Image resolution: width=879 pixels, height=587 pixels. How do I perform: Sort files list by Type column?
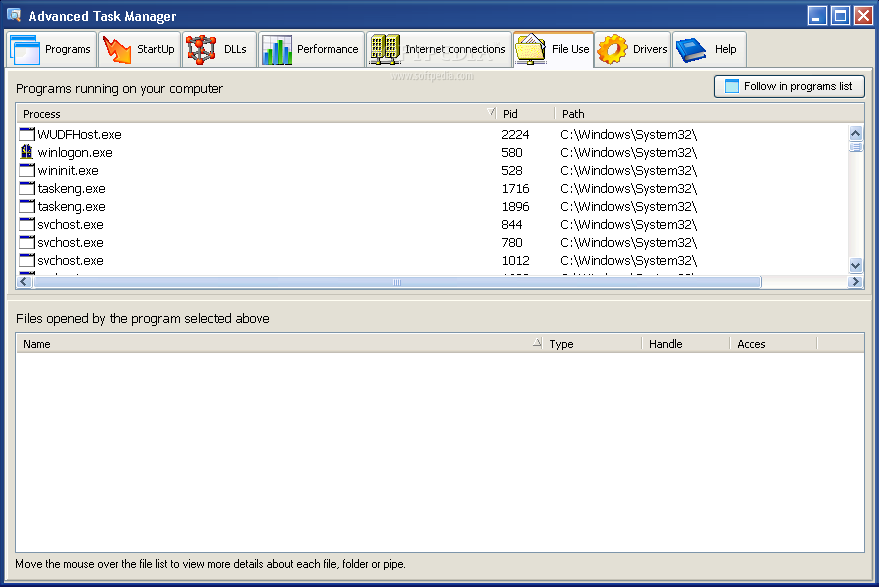point(593,344)
